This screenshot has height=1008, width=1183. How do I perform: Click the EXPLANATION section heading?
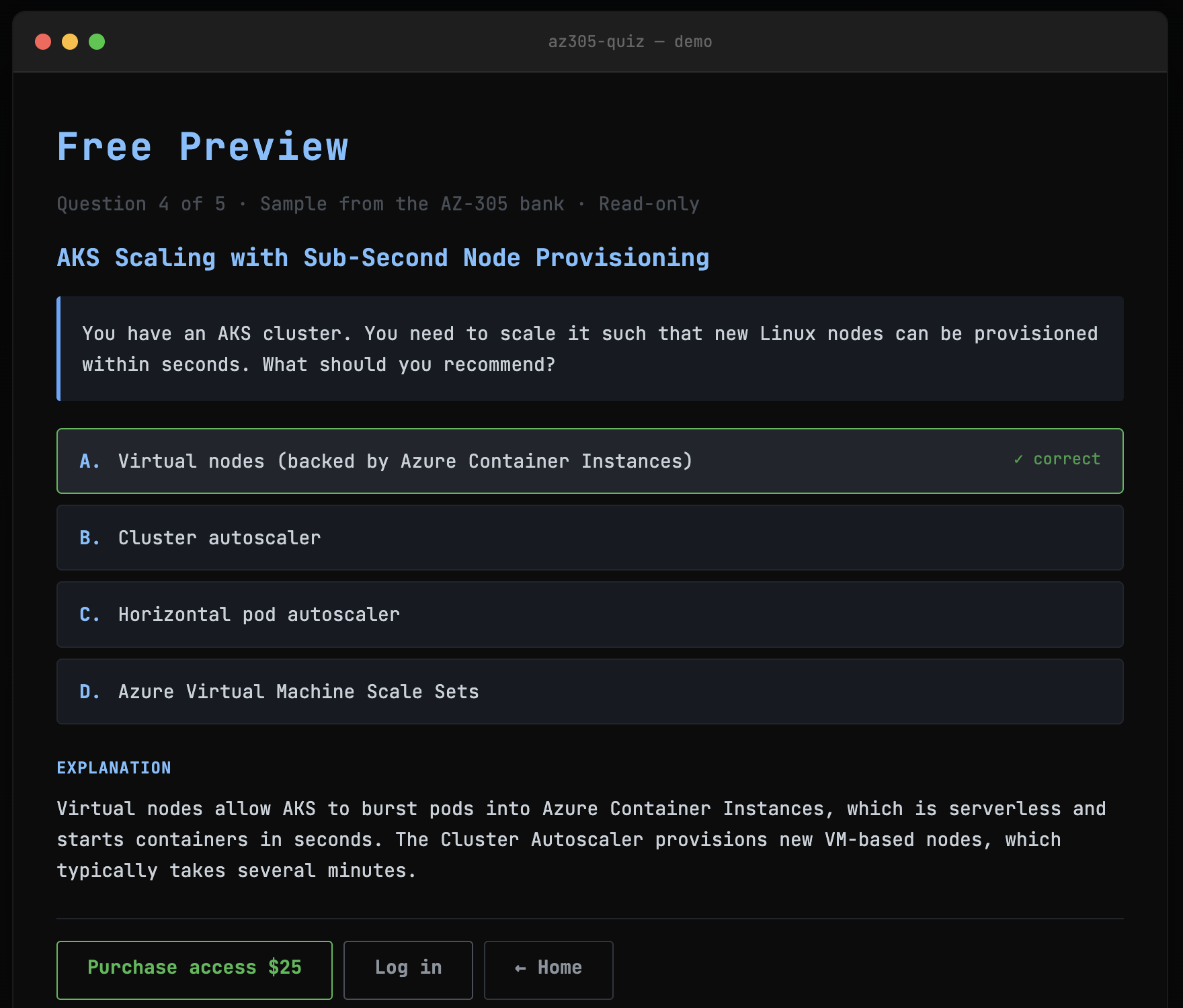click(x=114, y=768)
